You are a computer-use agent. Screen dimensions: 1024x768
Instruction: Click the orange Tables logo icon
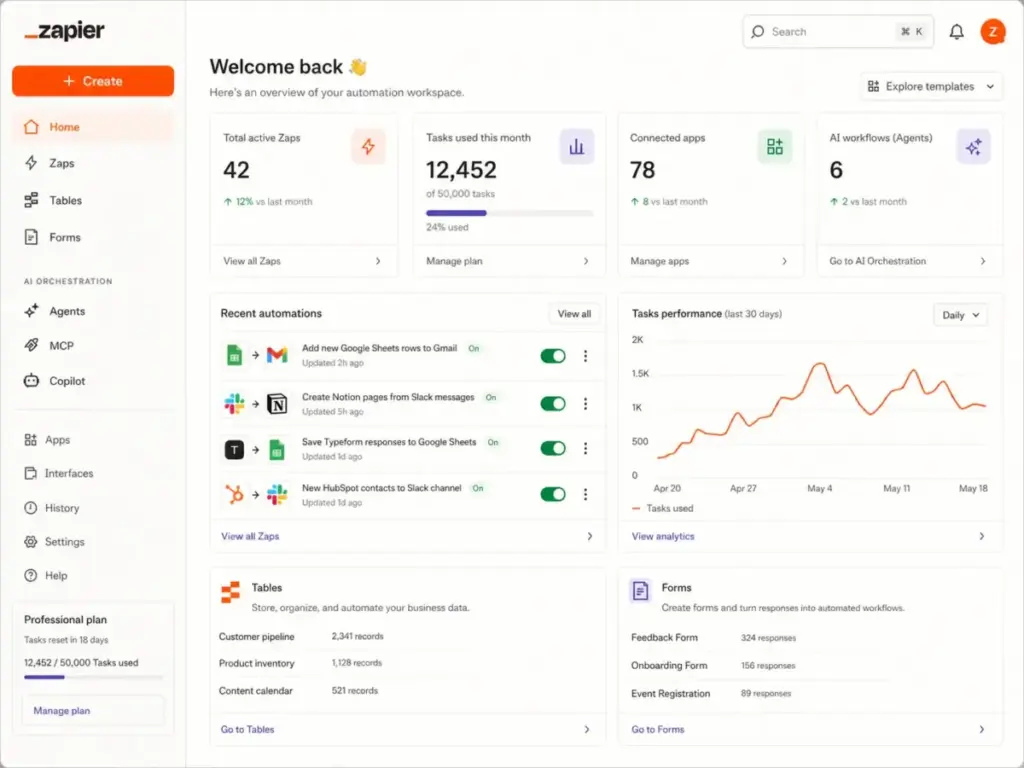[230, 592]
